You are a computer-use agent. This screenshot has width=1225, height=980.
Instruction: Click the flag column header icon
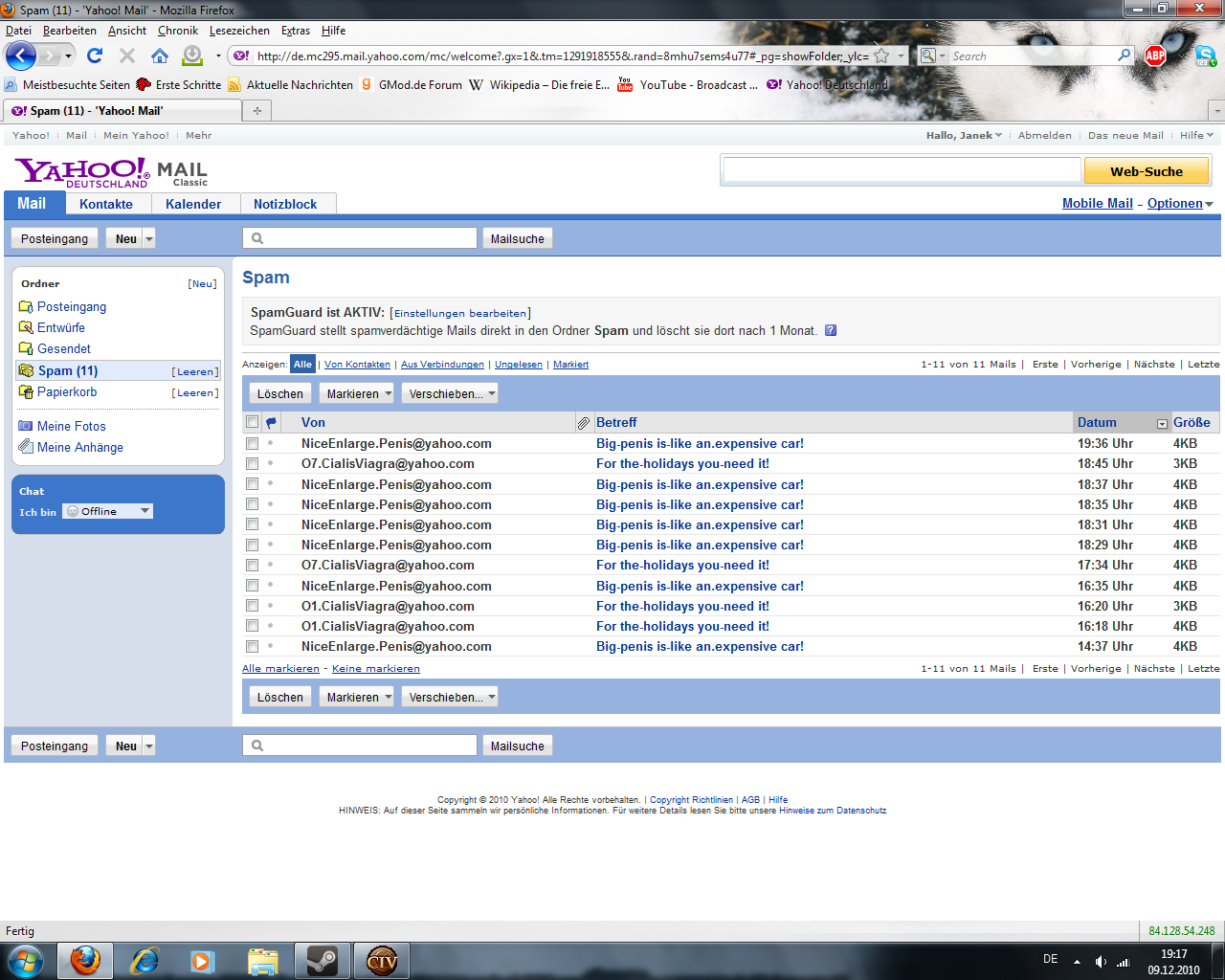pos(271,422)
